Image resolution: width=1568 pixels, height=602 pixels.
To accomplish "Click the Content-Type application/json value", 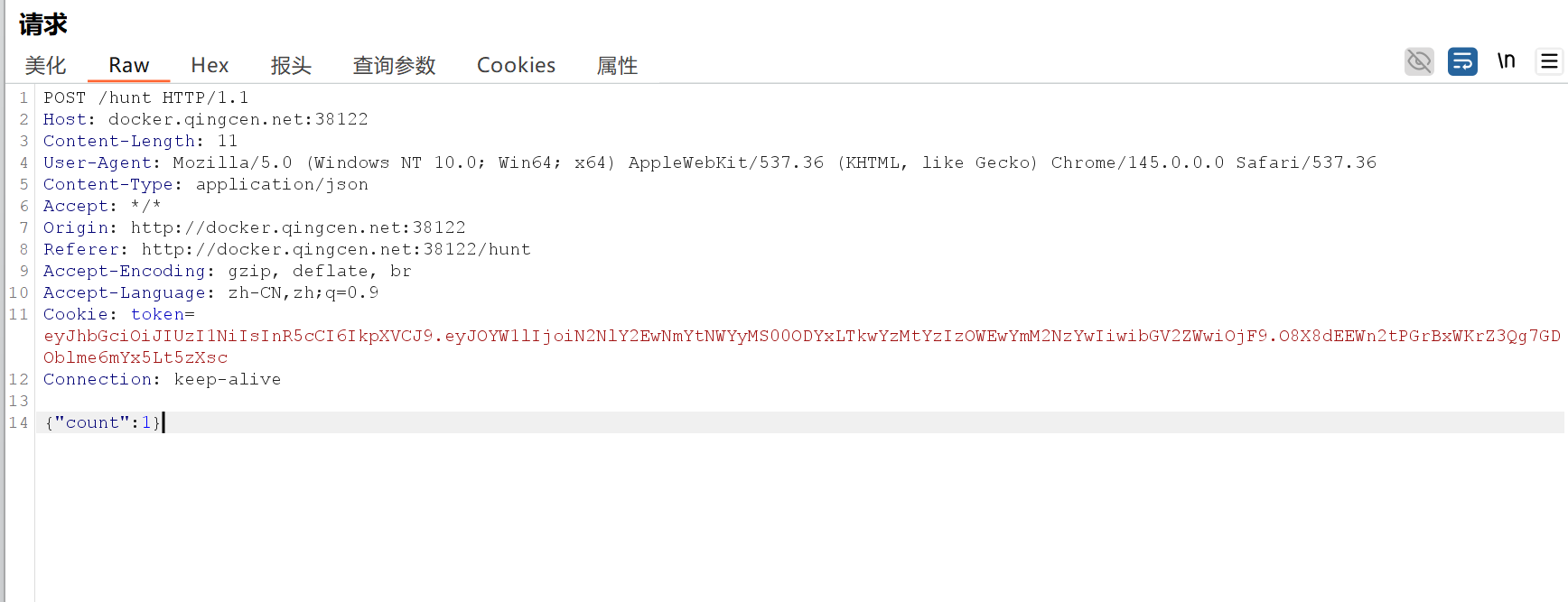I will (282, 184).
